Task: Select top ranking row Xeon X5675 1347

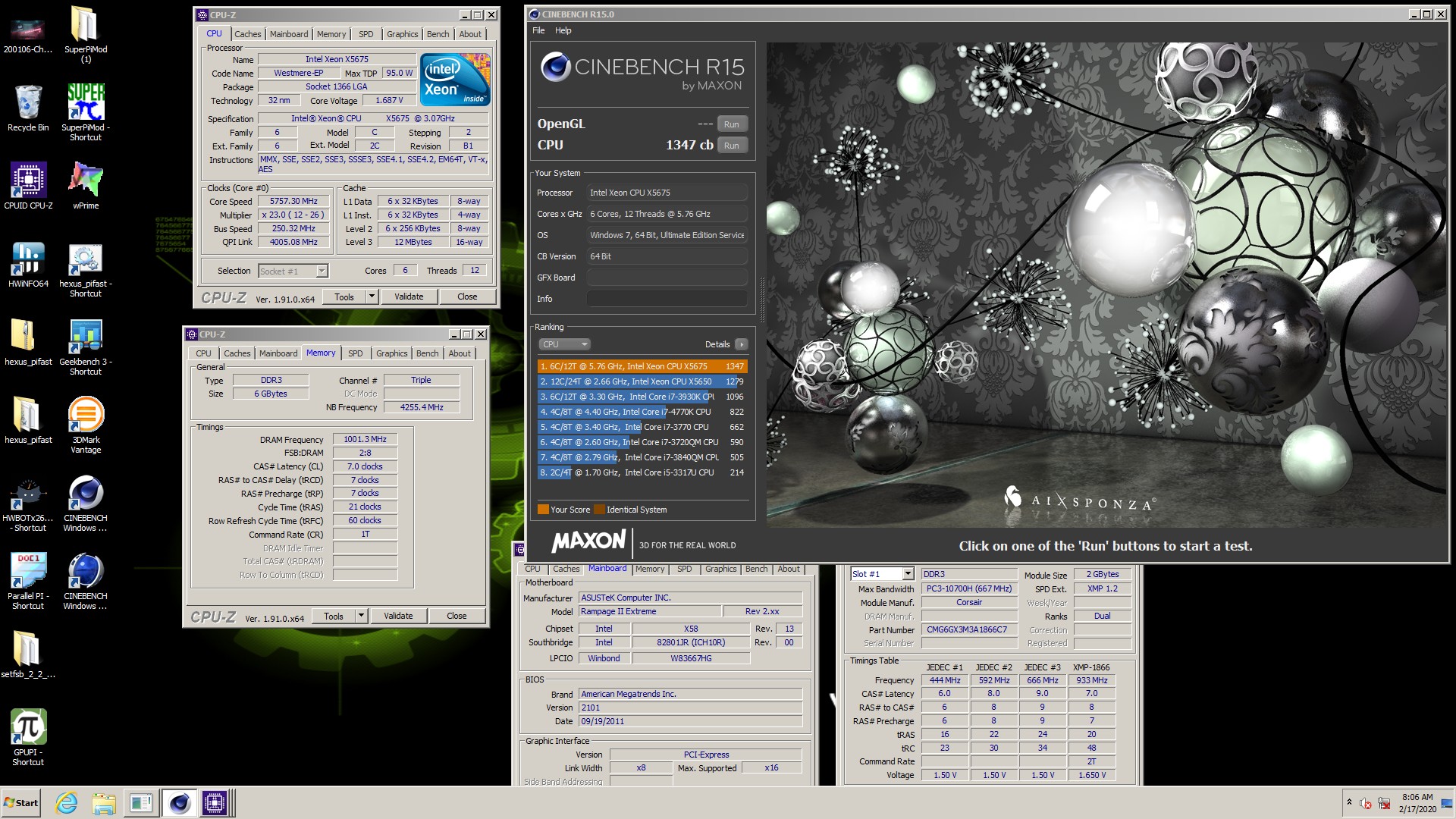Action: pos(642,366)
